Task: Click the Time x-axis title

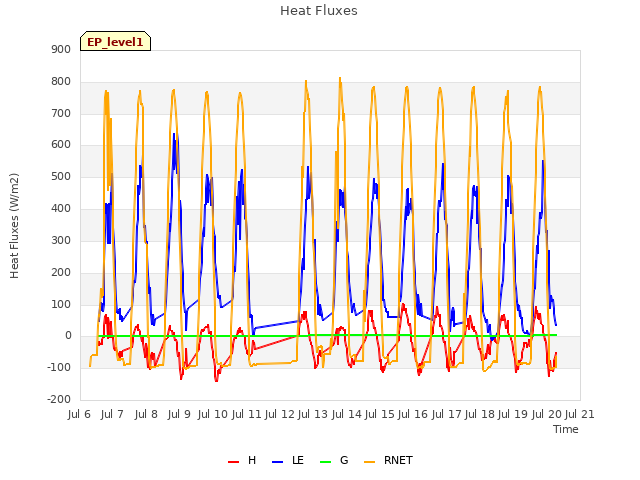Action: click(566, 429)
